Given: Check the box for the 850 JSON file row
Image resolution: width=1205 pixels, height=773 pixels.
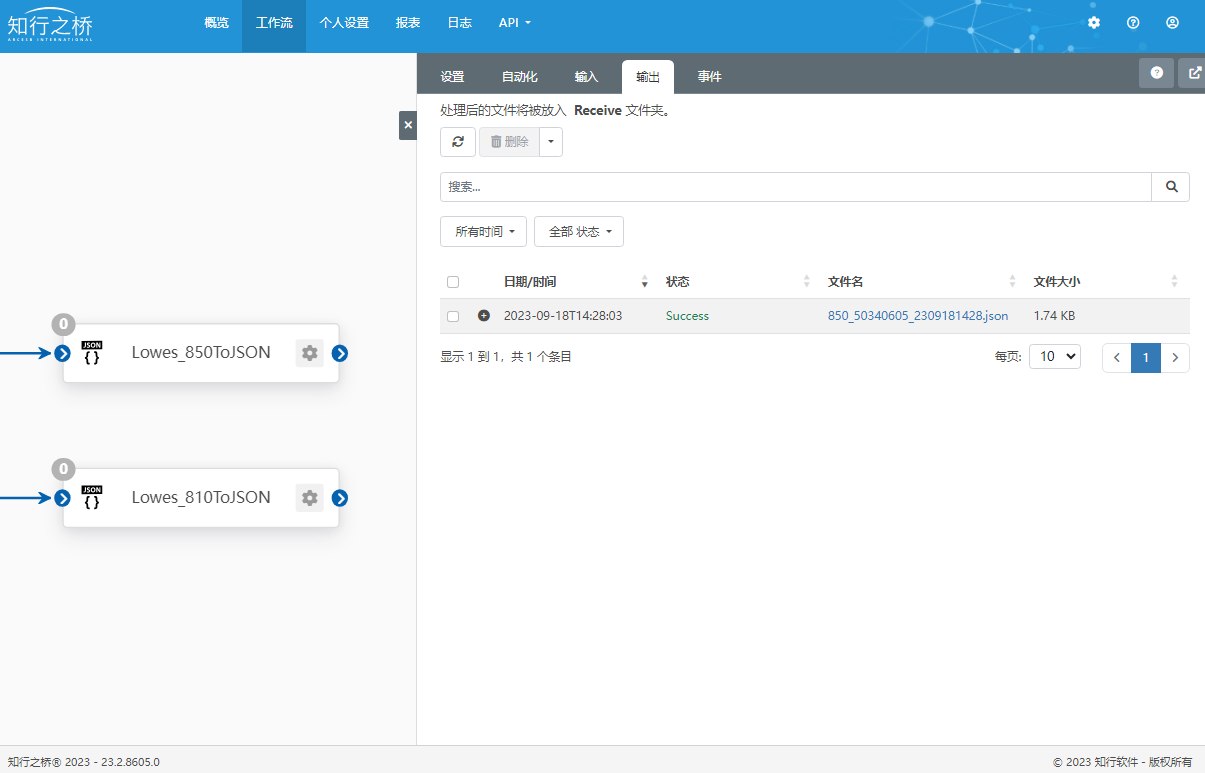Looking at the screenshot, I should click(x=453, y=316).
